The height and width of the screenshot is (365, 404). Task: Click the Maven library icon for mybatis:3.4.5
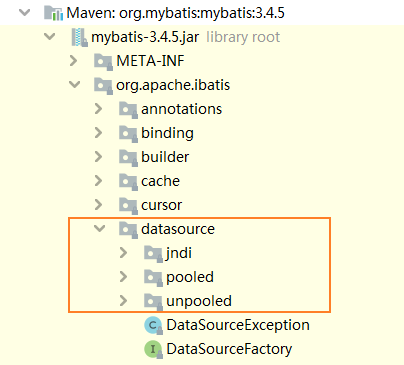53,13
